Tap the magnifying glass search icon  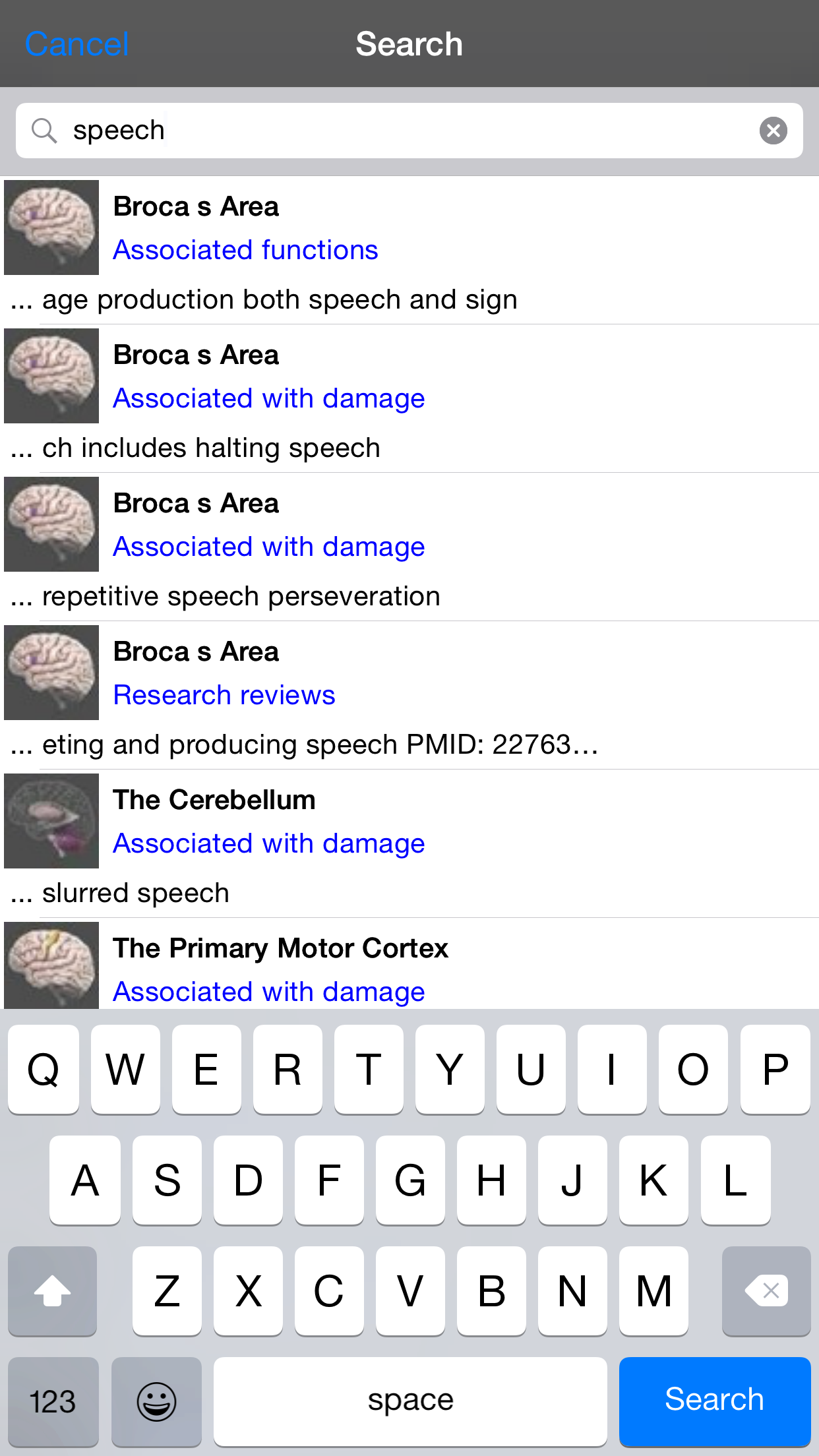(x=44, y=131)
